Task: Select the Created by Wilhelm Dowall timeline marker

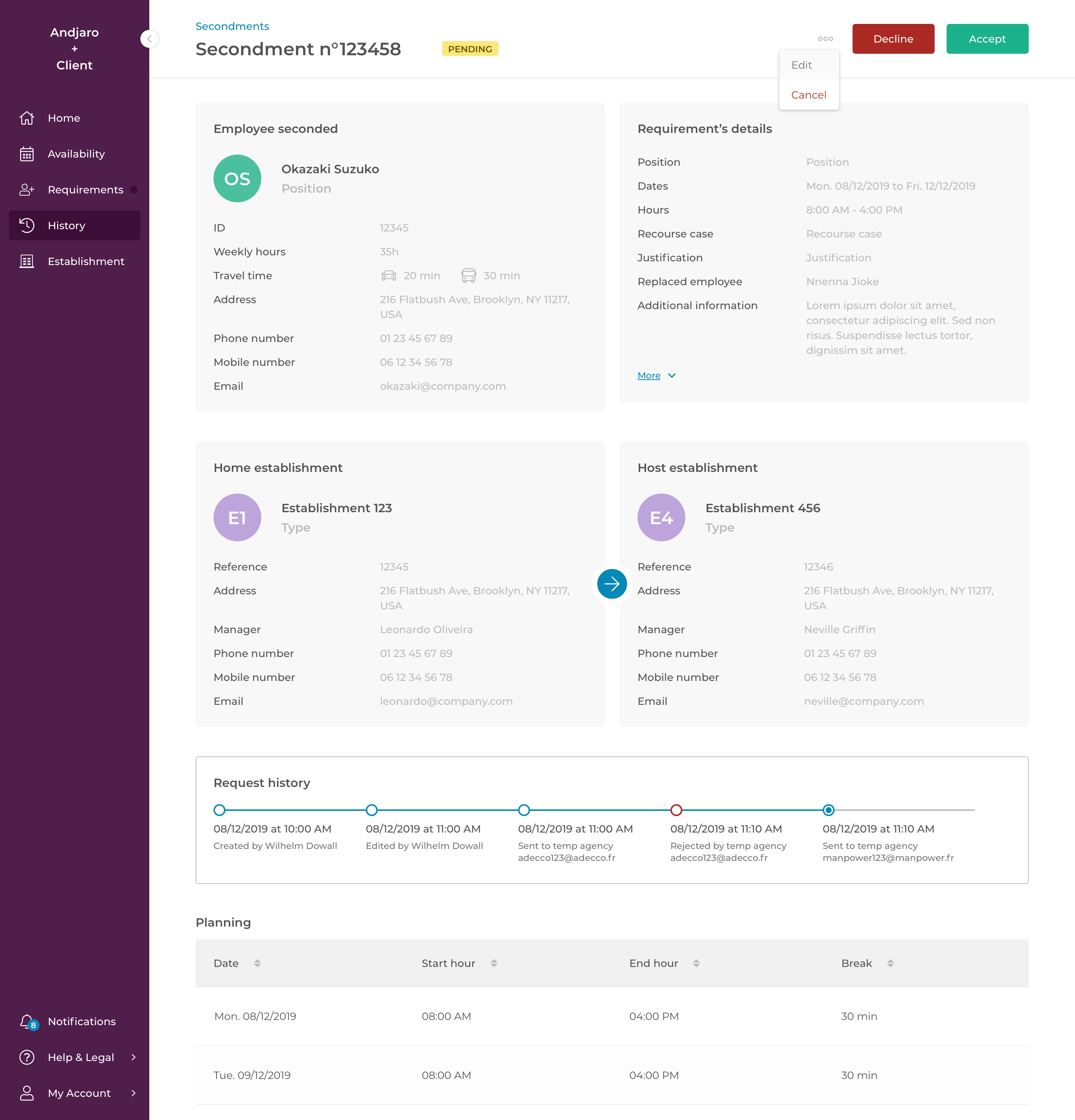Action: (x=219, y=810)
